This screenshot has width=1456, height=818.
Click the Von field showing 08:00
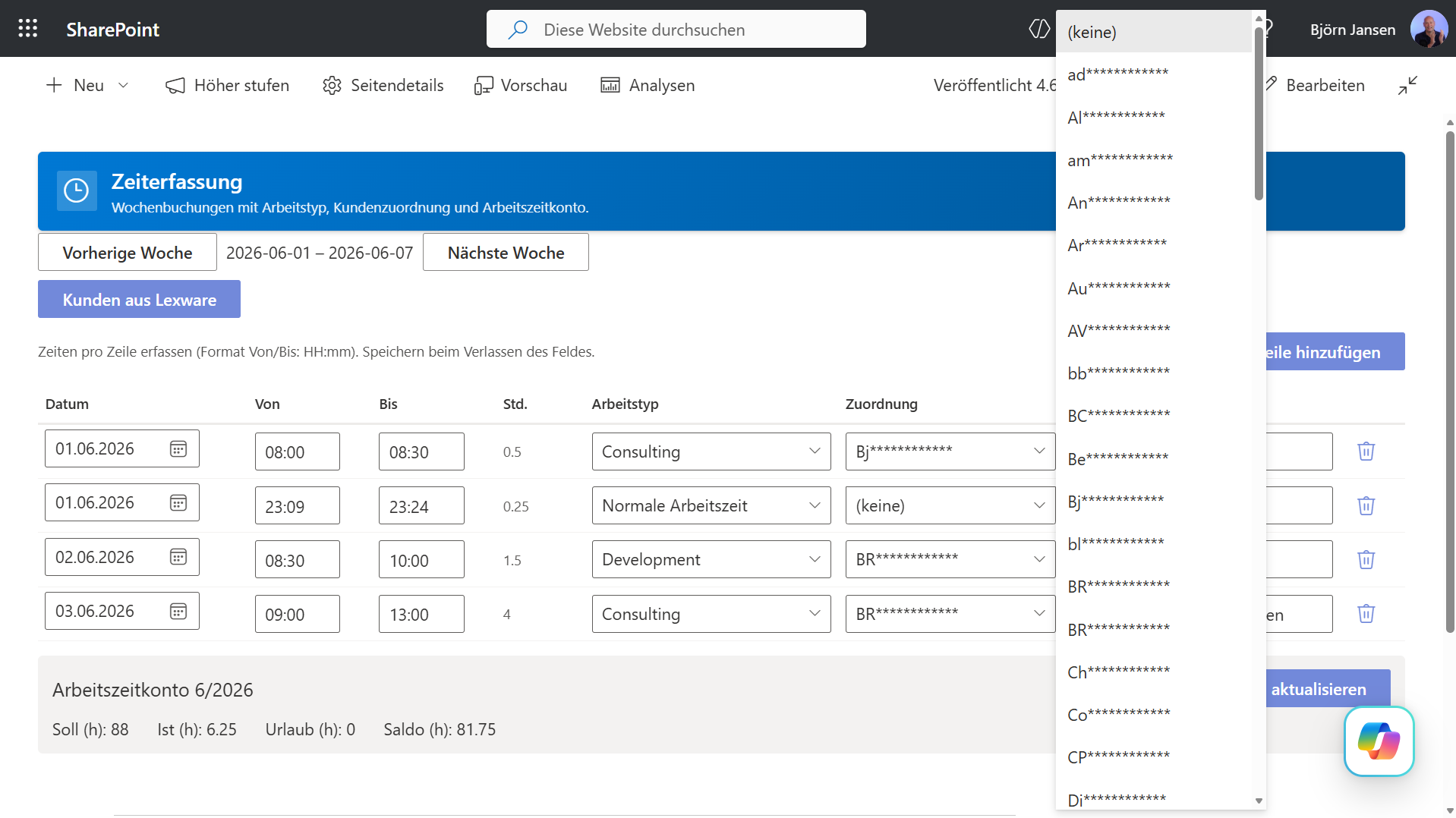(x=297, y=451)
